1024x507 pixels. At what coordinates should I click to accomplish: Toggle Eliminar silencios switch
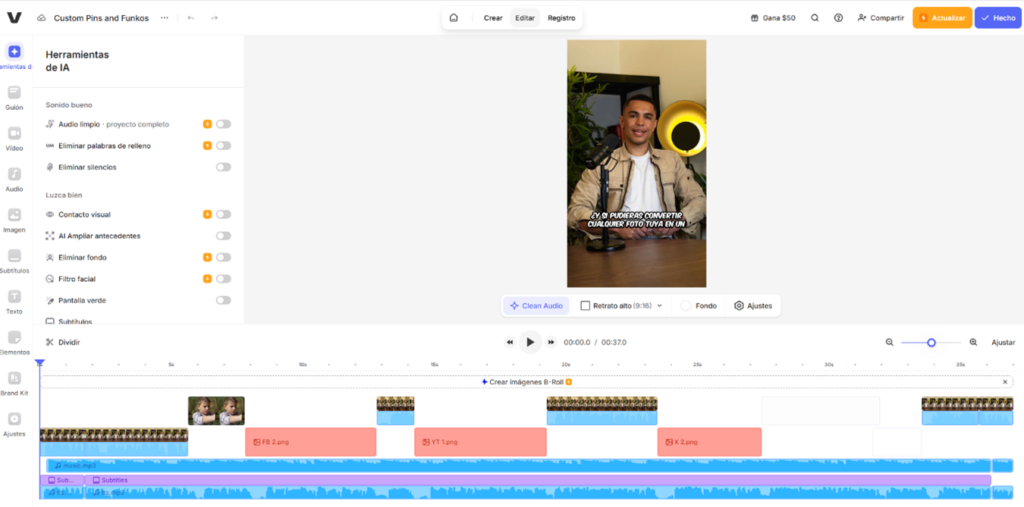click(223, 167)
